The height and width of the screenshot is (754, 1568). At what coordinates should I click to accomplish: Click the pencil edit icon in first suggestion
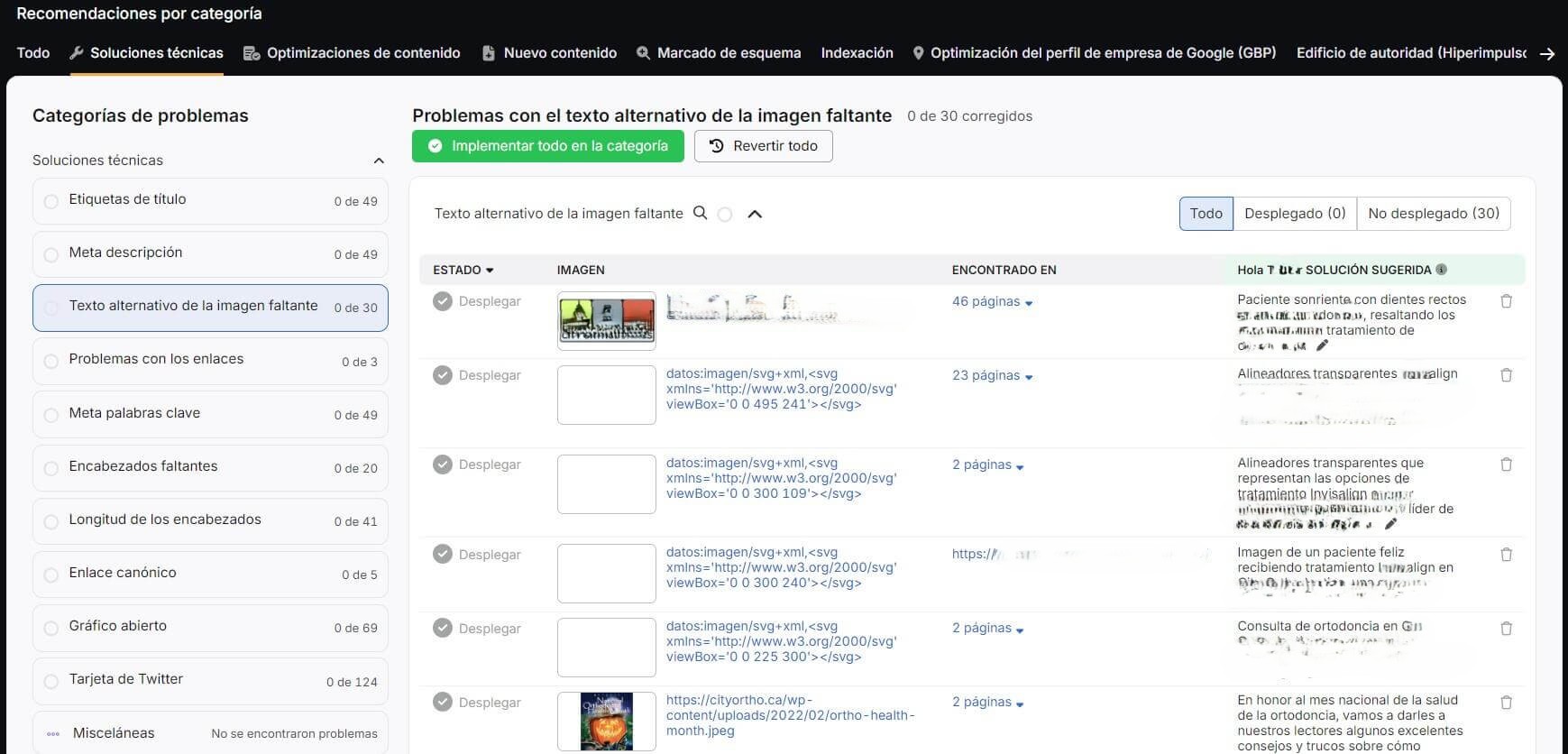1322,345
